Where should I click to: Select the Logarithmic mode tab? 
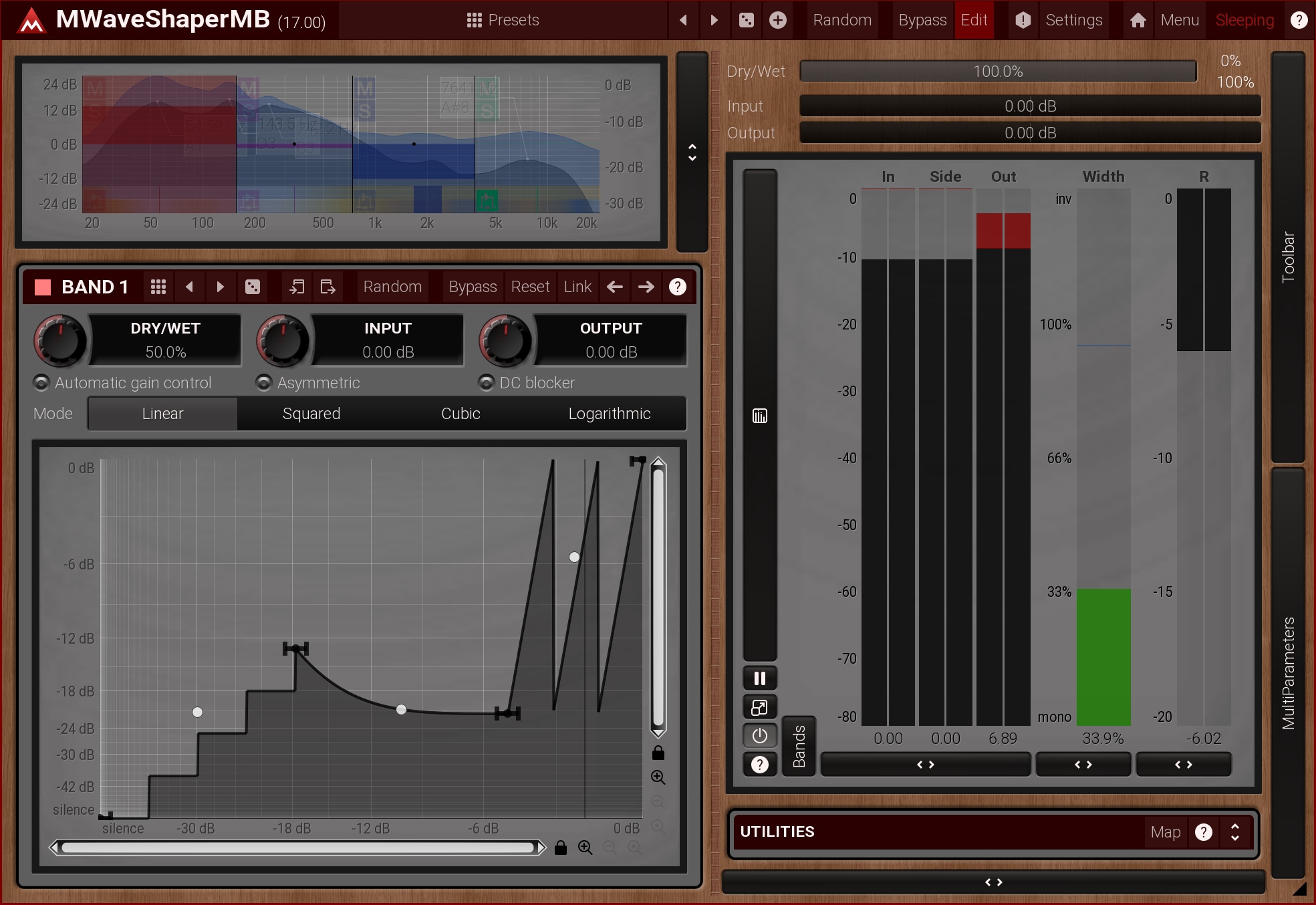pos(609,414)
